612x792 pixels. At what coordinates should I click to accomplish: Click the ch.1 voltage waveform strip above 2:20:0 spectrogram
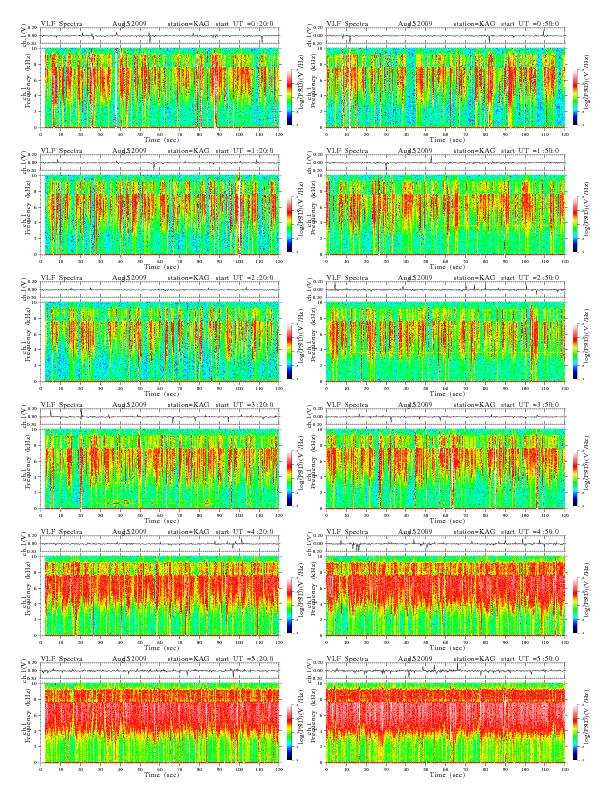pos(160,290)
